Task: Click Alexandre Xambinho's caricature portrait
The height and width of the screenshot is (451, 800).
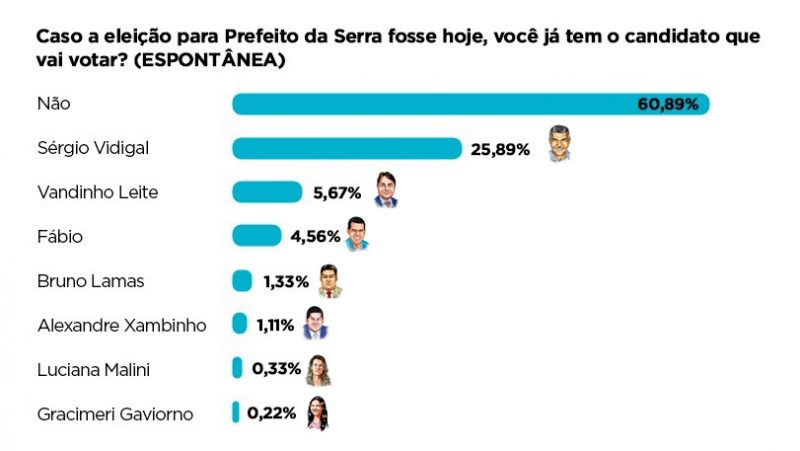Action: point(315,323)
